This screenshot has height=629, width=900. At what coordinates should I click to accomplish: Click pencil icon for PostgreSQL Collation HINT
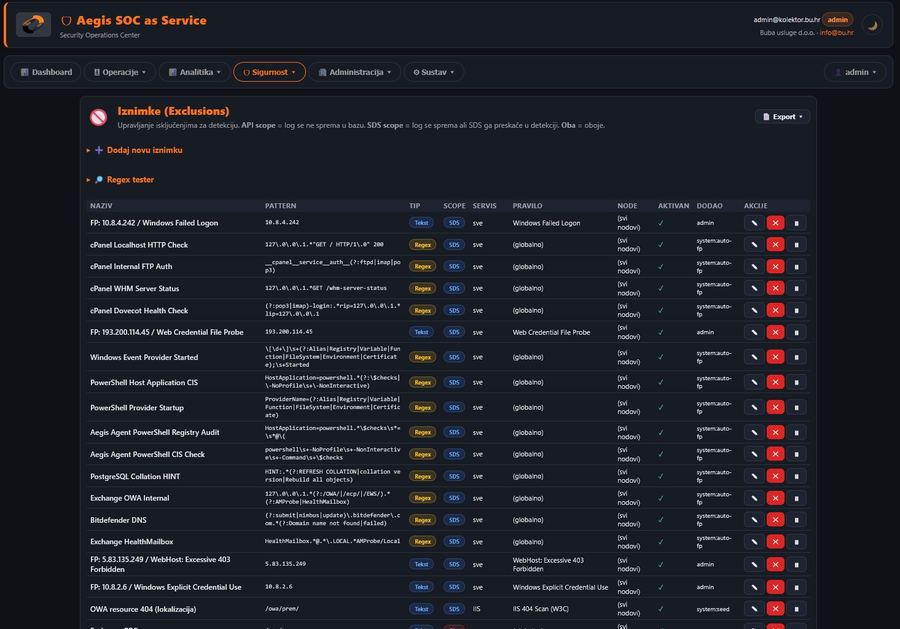[x=754, y=476]
